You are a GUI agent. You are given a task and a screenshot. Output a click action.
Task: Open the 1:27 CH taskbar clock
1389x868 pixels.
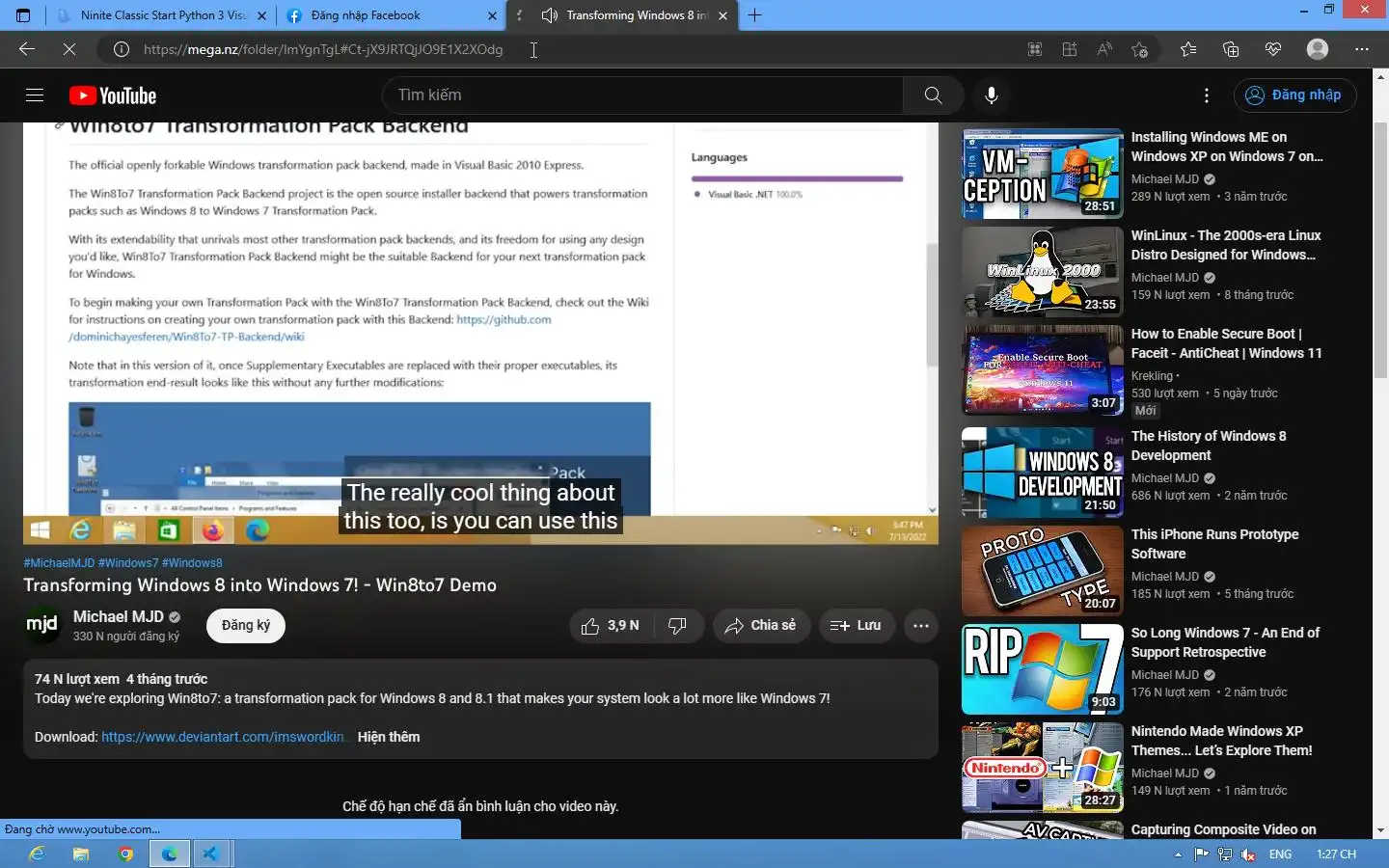(x=1336, y=854)
